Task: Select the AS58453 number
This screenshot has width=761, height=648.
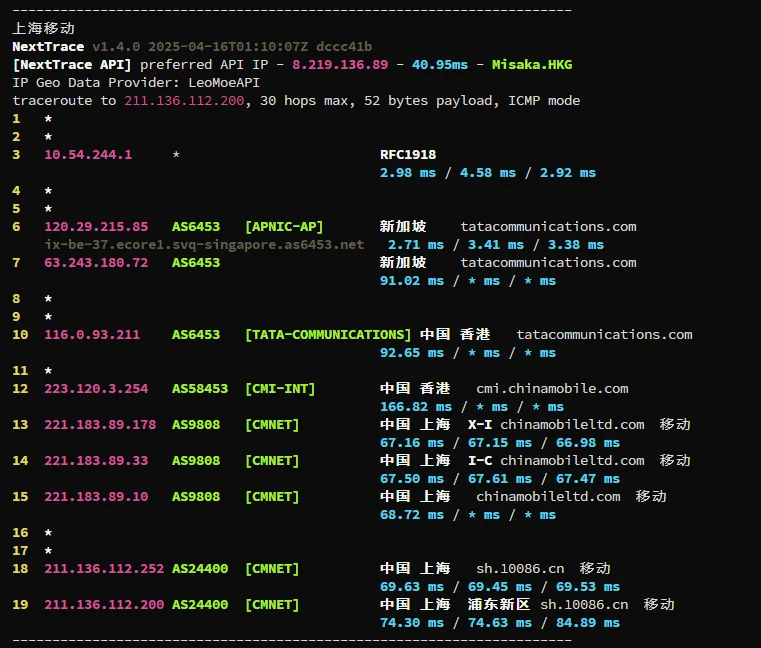Action: tap(200, 389)
